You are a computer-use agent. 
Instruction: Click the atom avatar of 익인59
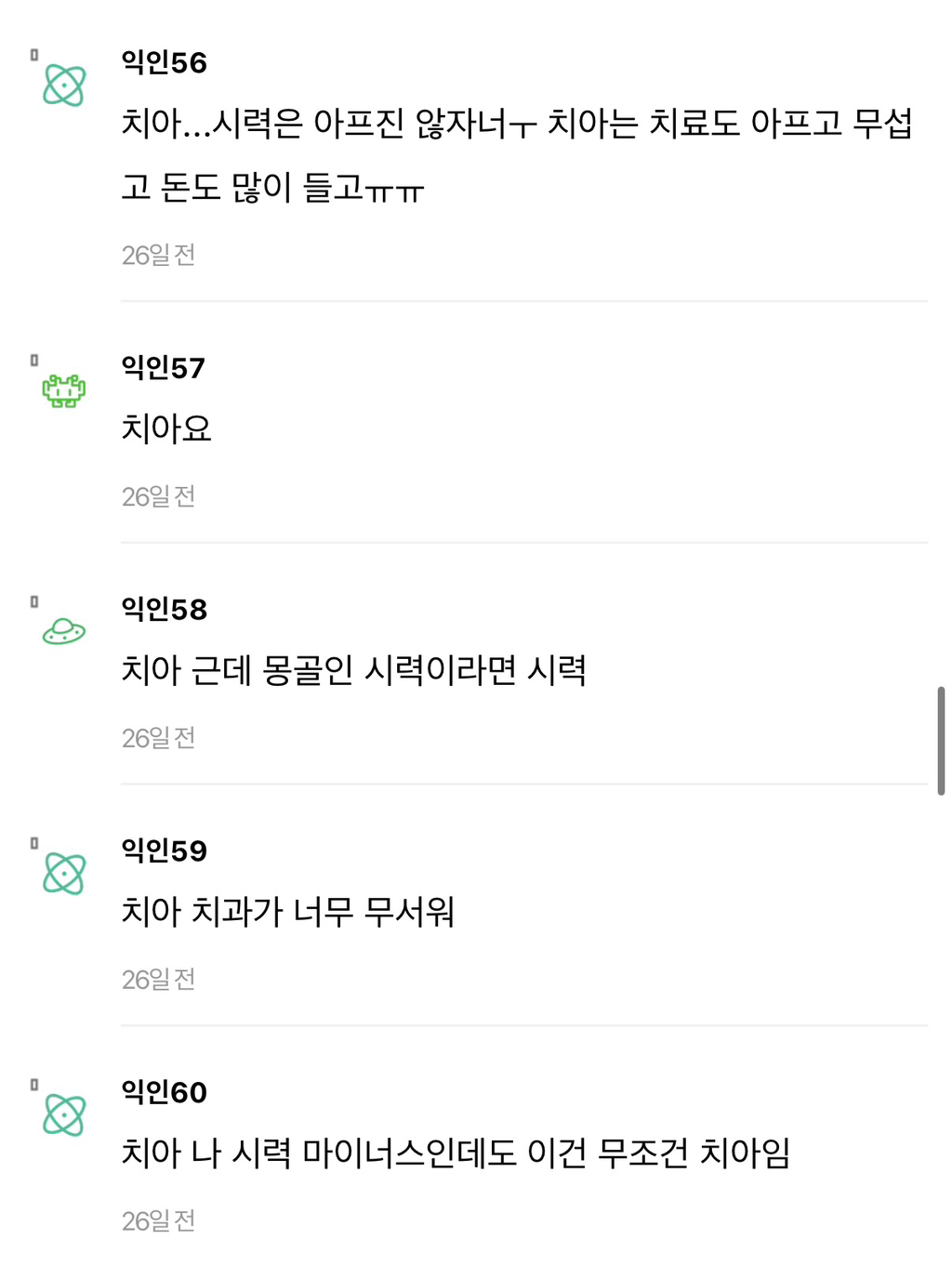[64, 874]
